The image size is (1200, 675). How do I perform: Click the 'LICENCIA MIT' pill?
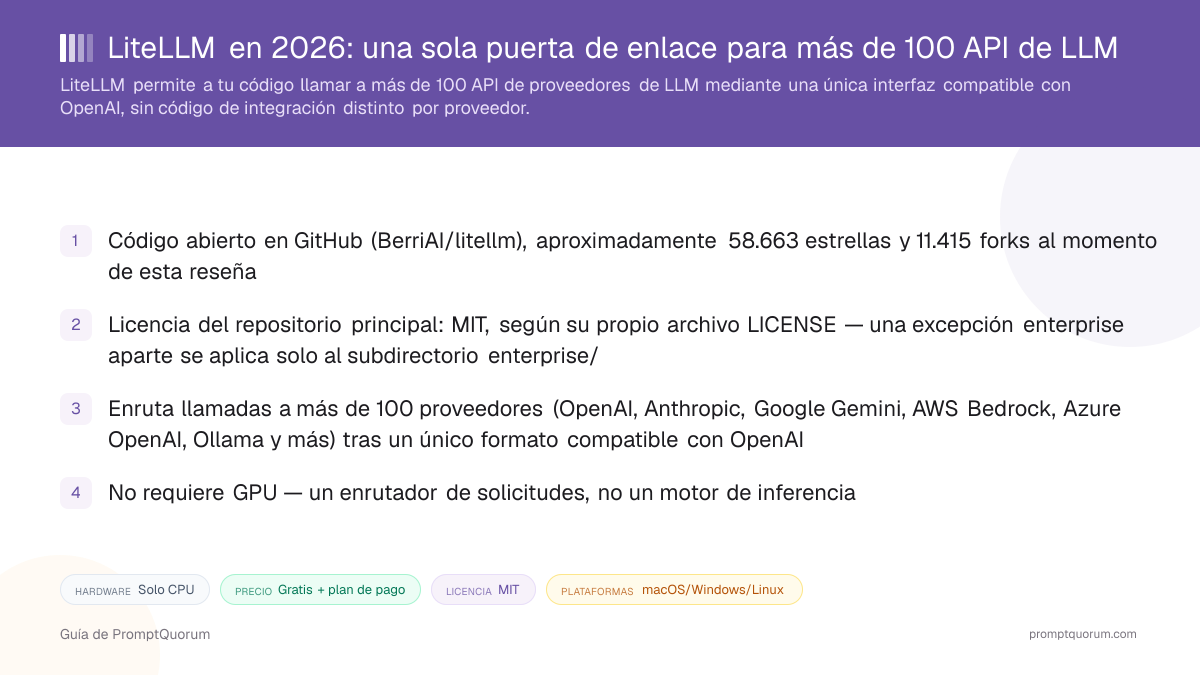coord(483,590)
